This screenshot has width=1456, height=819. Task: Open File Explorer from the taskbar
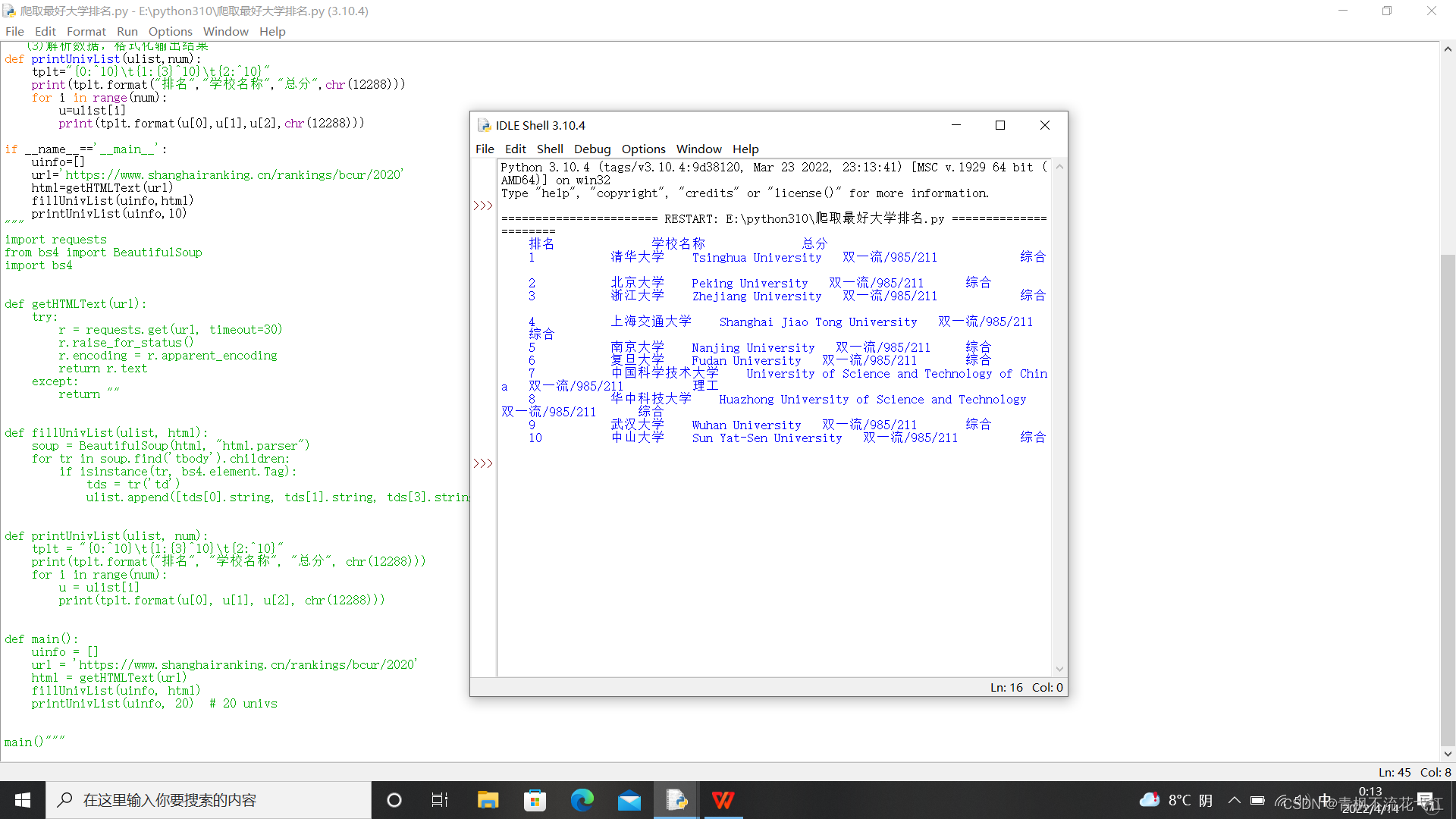tap(488, 800)
